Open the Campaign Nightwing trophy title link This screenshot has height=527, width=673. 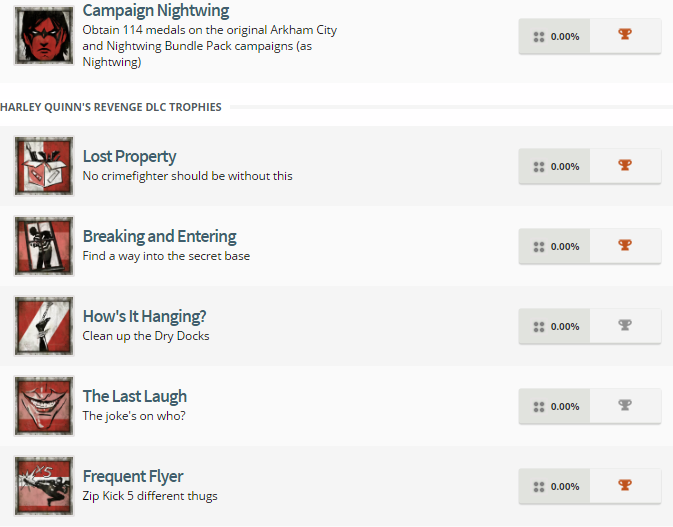point(155,11)
